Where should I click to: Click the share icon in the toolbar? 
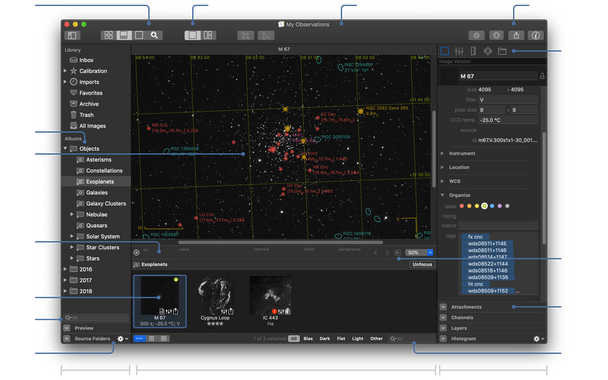click(516, 35)
